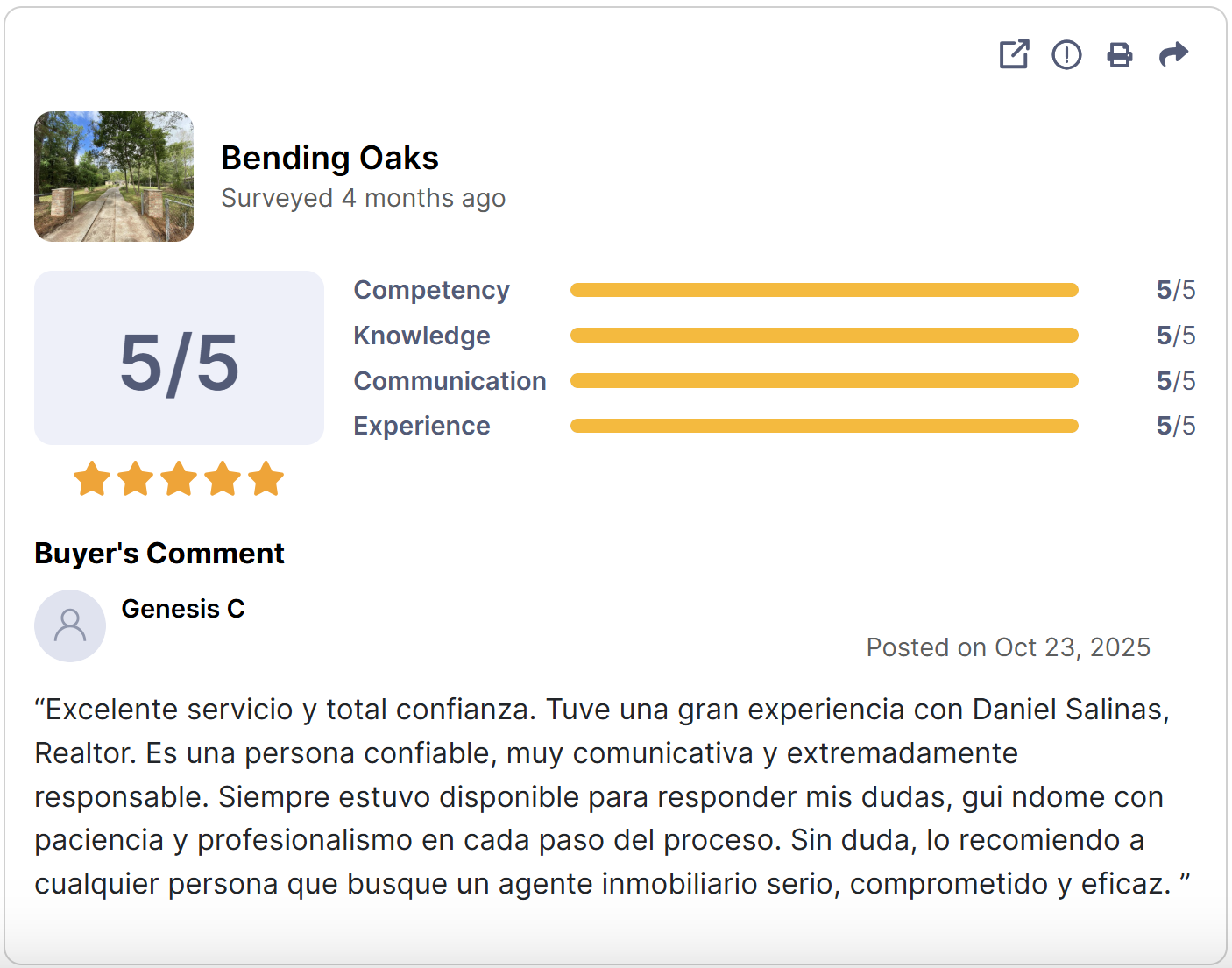Click the first rating star

[x=92, y=479]
